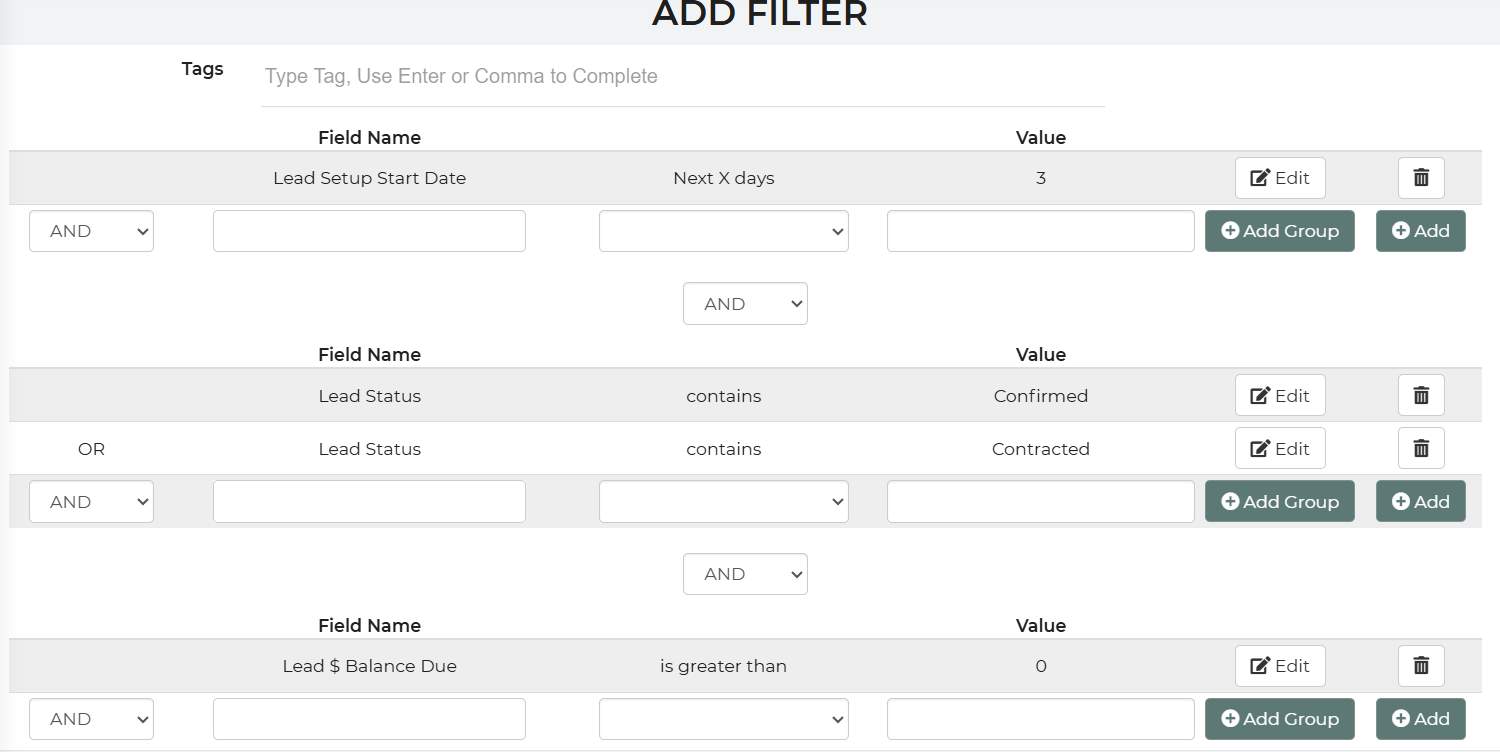The height and width of the screenshot is (752, 1500).
Task: Delete the Lead Status Confirmed filter row
Action: click(x=1421, y=395)
